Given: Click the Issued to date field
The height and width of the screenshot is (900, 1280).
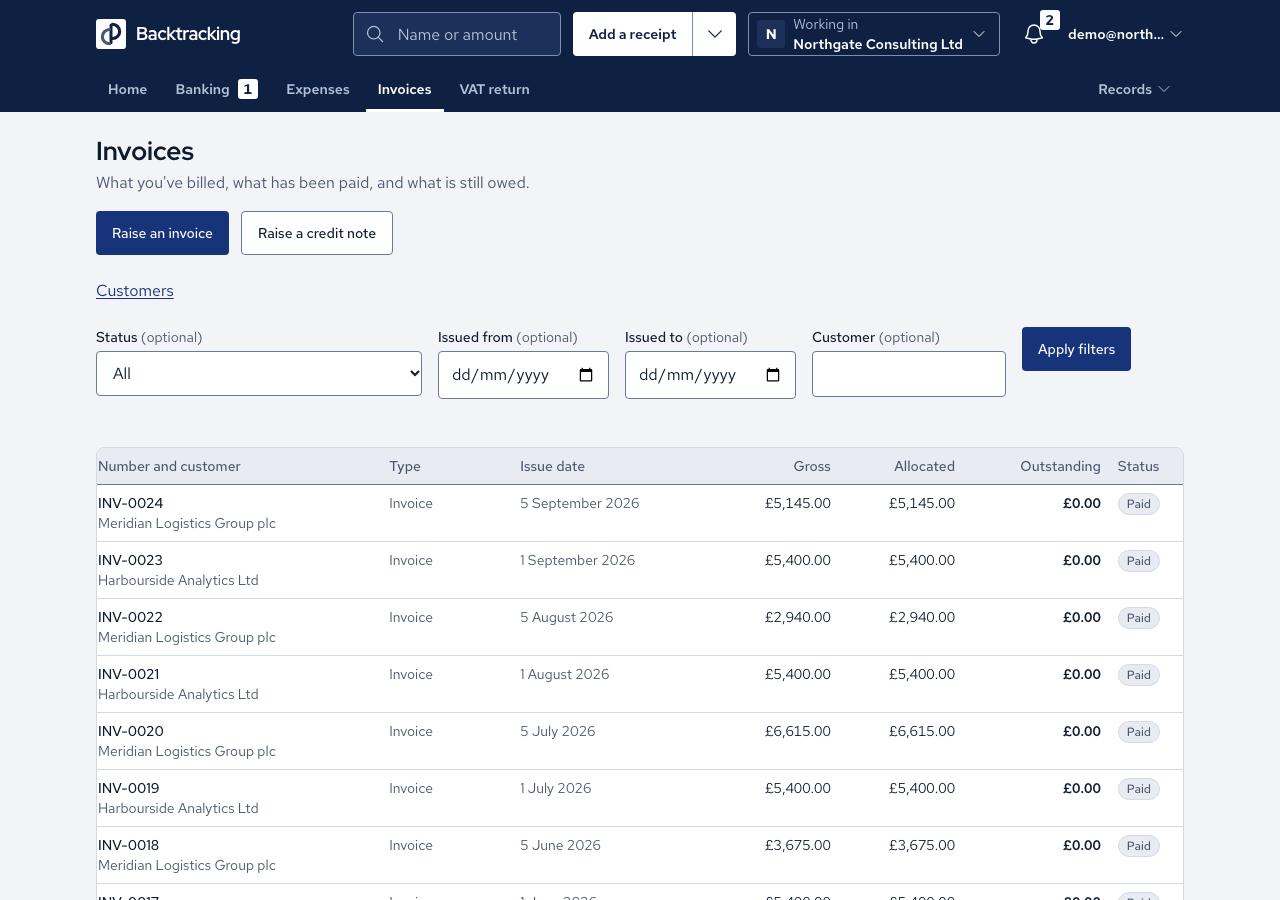Looking at the screenshot, I should 710,375.
